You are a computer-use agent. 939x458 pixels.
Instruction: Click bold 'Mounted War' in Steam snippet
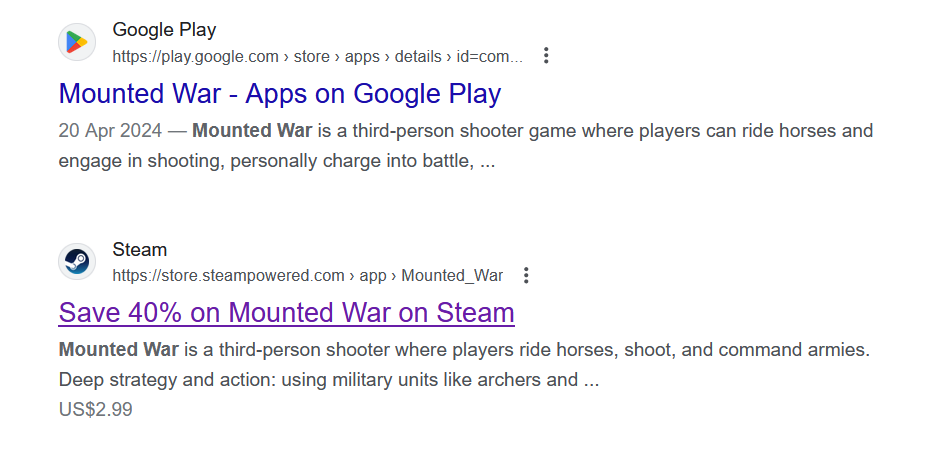pyautogui.click(x=119, y=350)
